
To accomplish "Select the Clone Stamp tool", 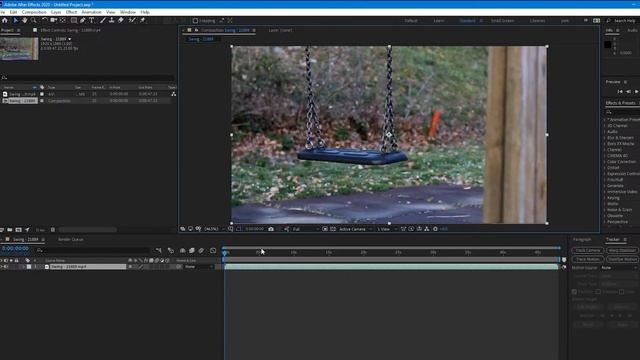I will (111, 20).
